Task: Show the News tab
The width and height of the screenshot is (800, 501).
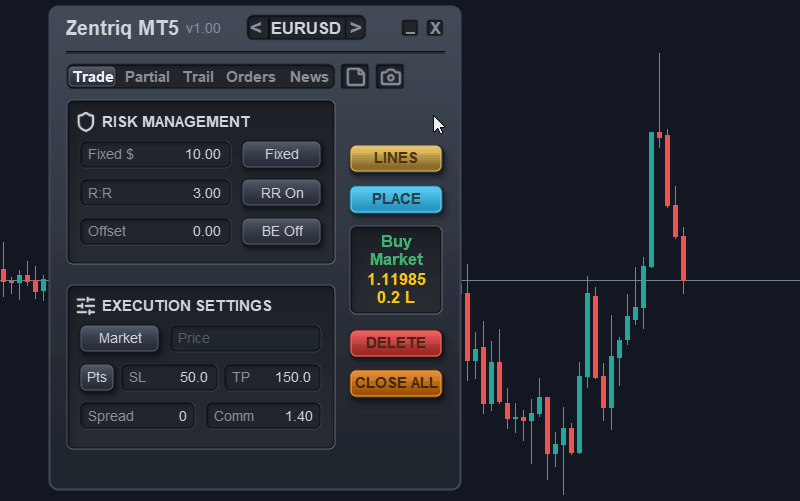Action: 309,77
